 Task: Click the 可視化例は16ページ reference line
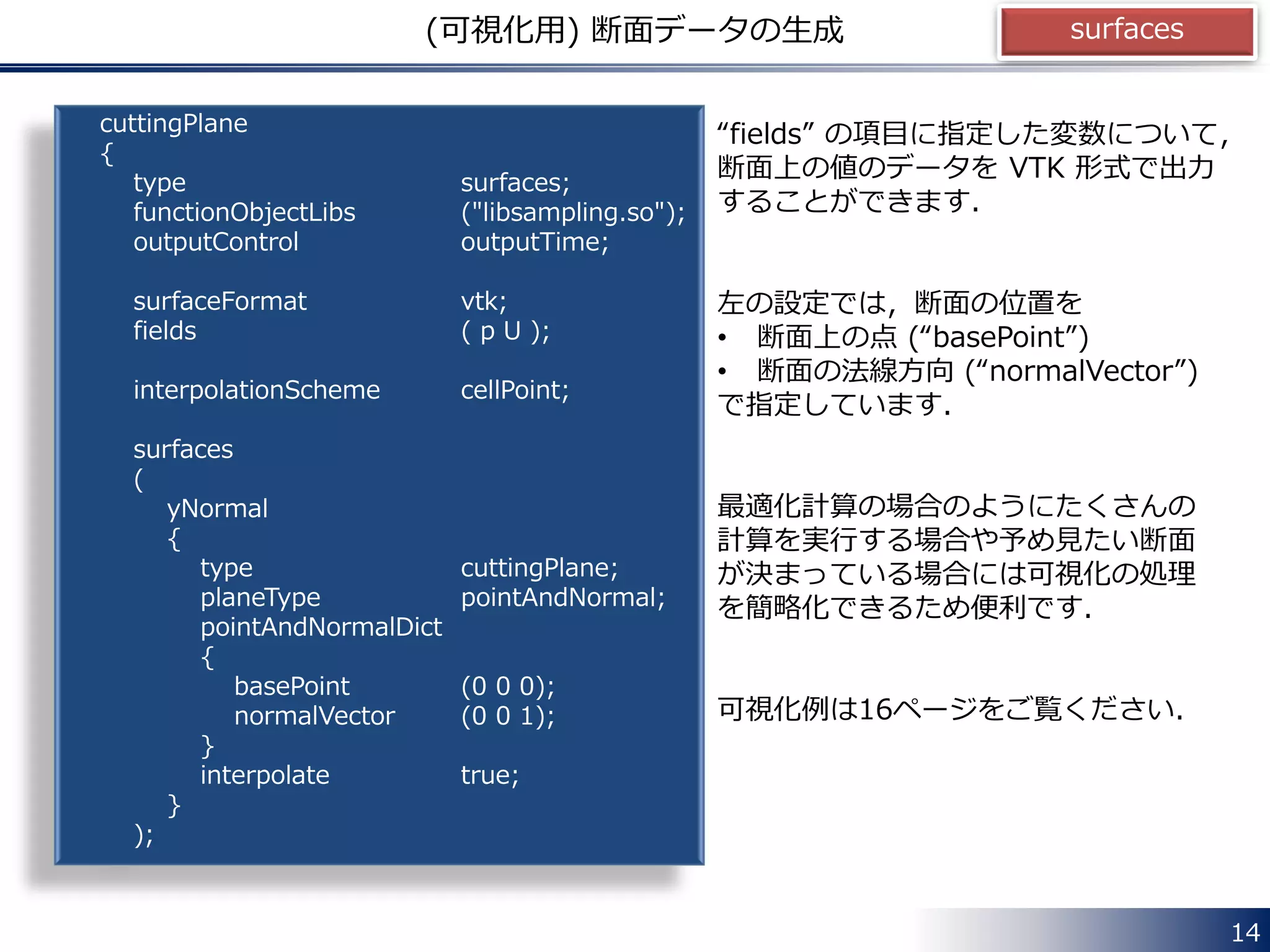coord(950,709)
